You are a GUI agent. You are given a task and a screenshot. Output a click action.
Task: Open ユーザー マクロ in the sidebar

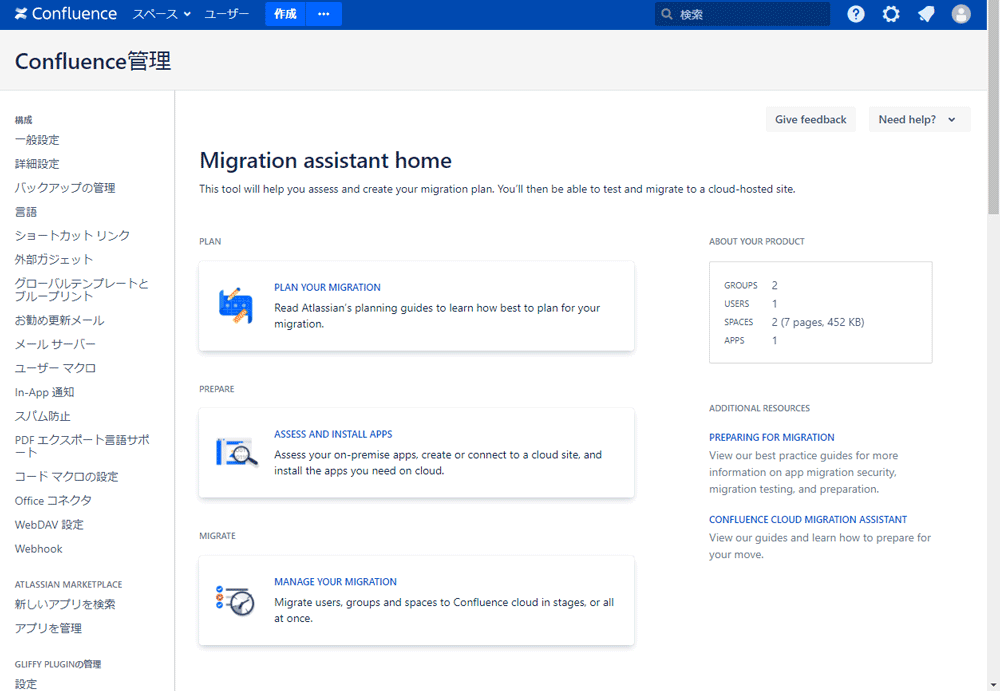(55, 368)
